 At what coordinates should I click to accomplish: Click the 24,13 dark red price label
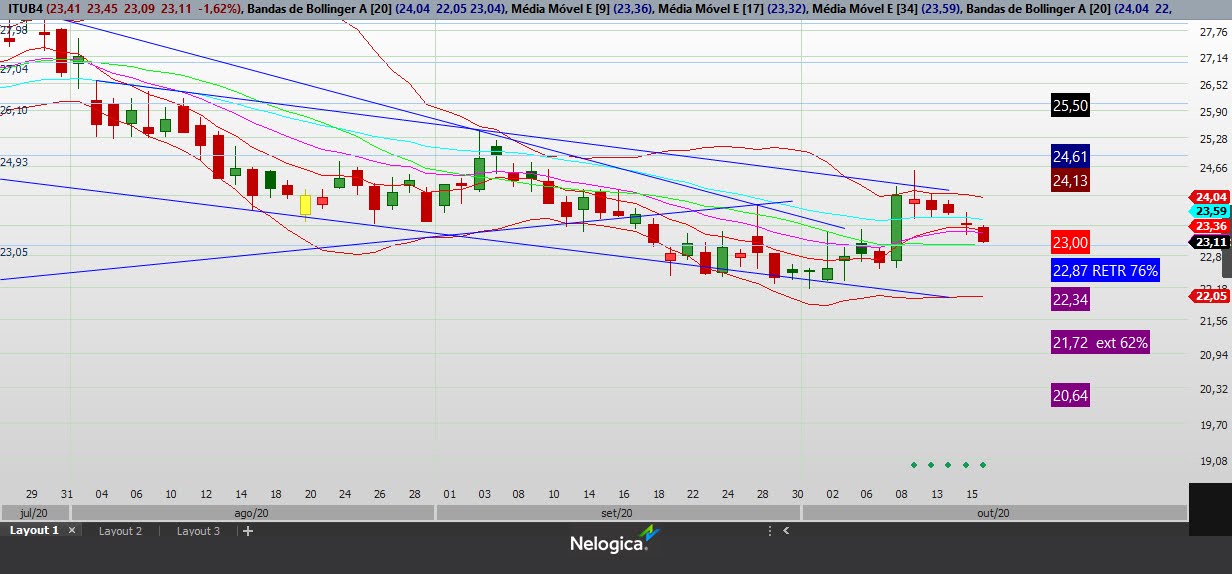[1070, 181]
